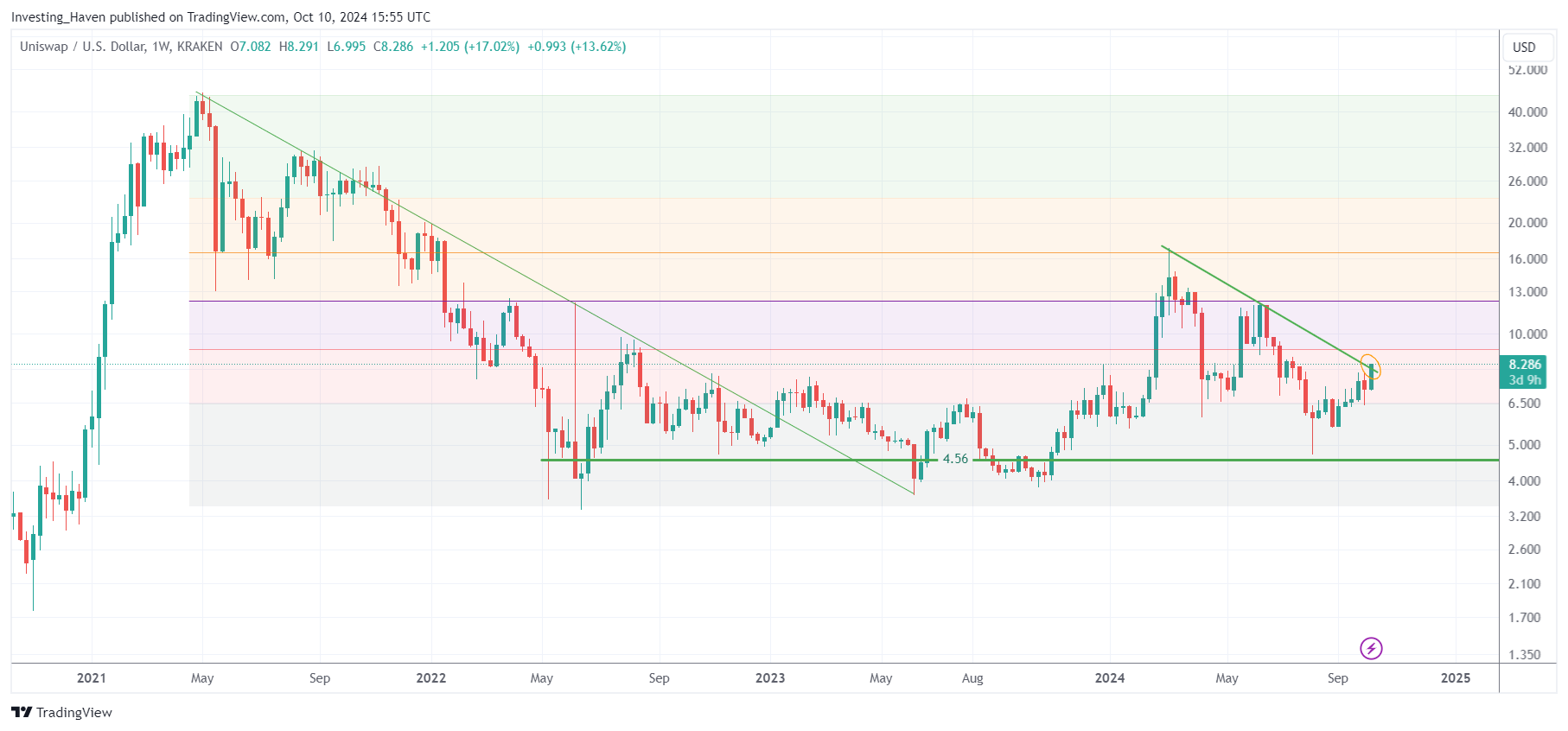Click the 5.000 price axis label
The height and width of the screenshot is (731, 1568).
tap(1524, 444)
